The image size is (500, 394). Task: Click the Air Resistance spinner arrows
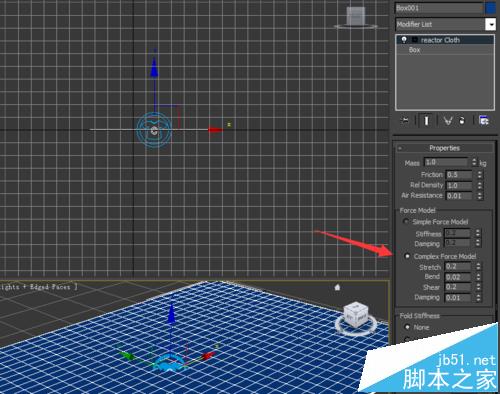click(480, 196)
